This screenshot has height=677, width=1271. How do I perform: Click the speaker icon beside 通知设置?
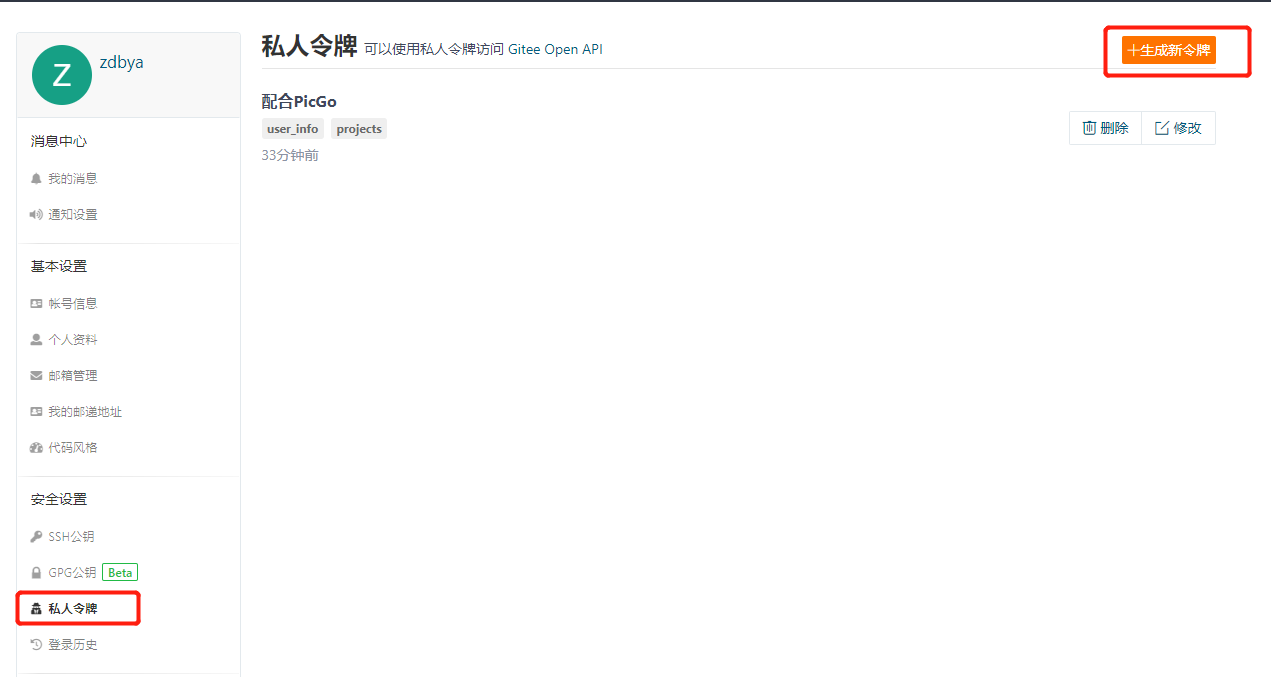(36, 214)
